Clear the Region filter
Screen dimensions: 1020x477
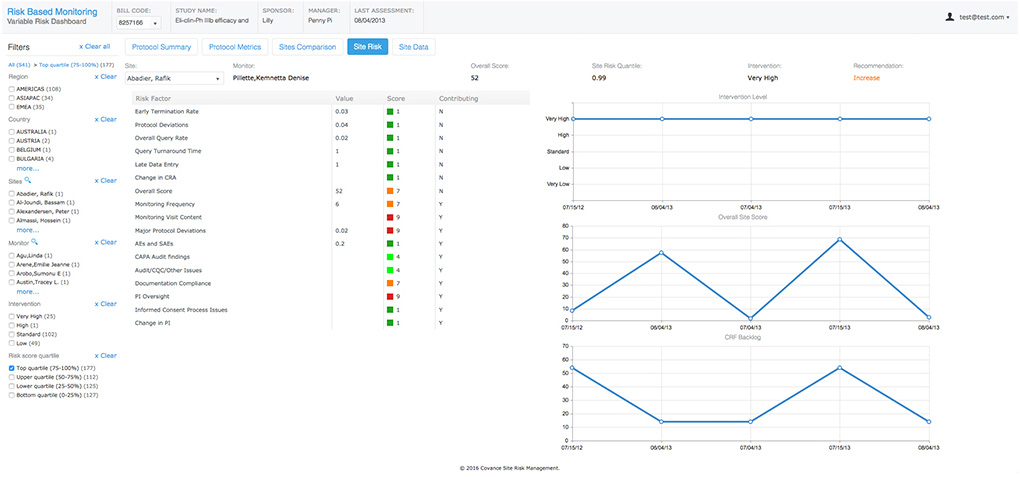[x=105, y=77]
